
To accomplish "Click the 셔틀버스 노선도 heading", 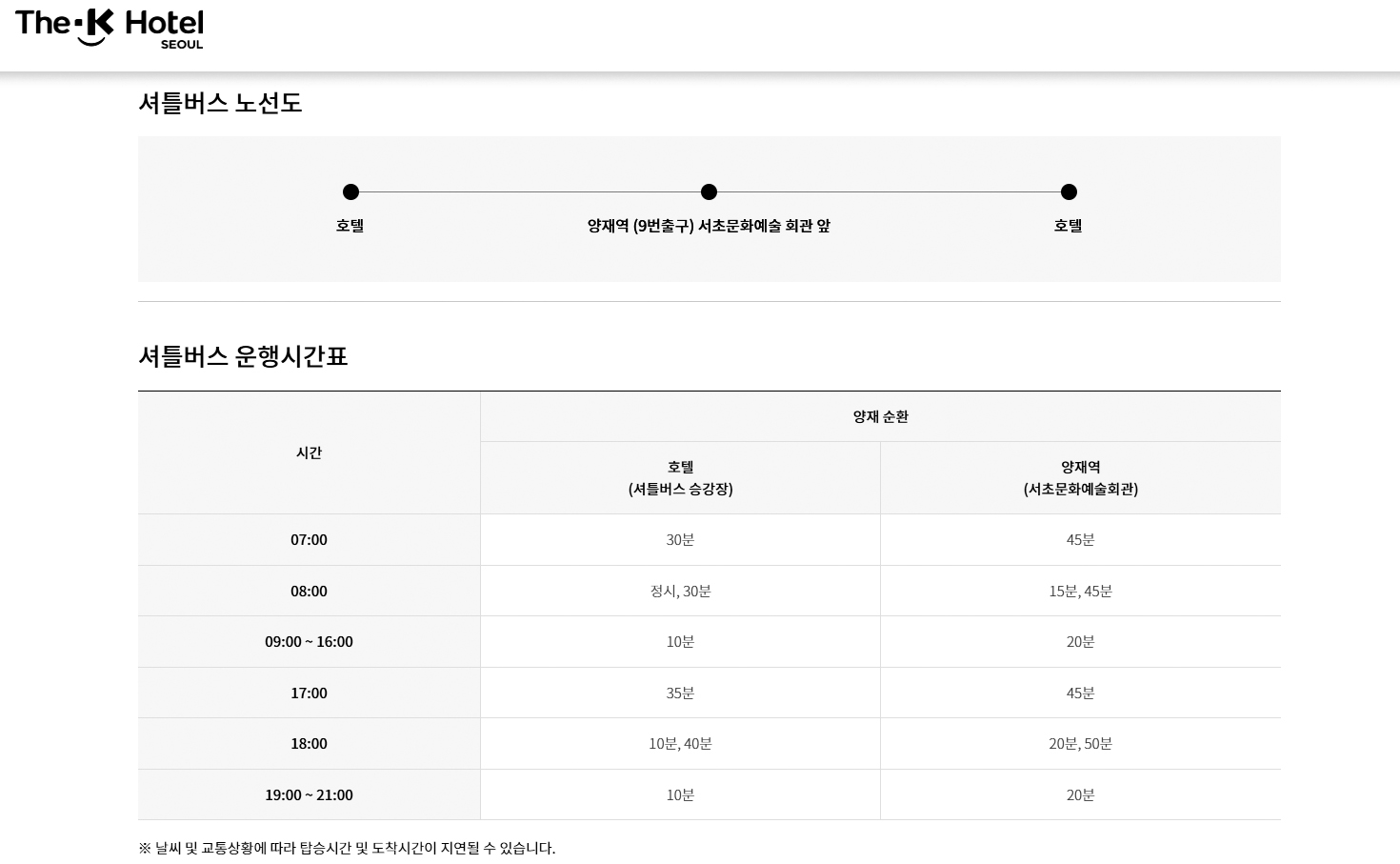I will (220, 103).
